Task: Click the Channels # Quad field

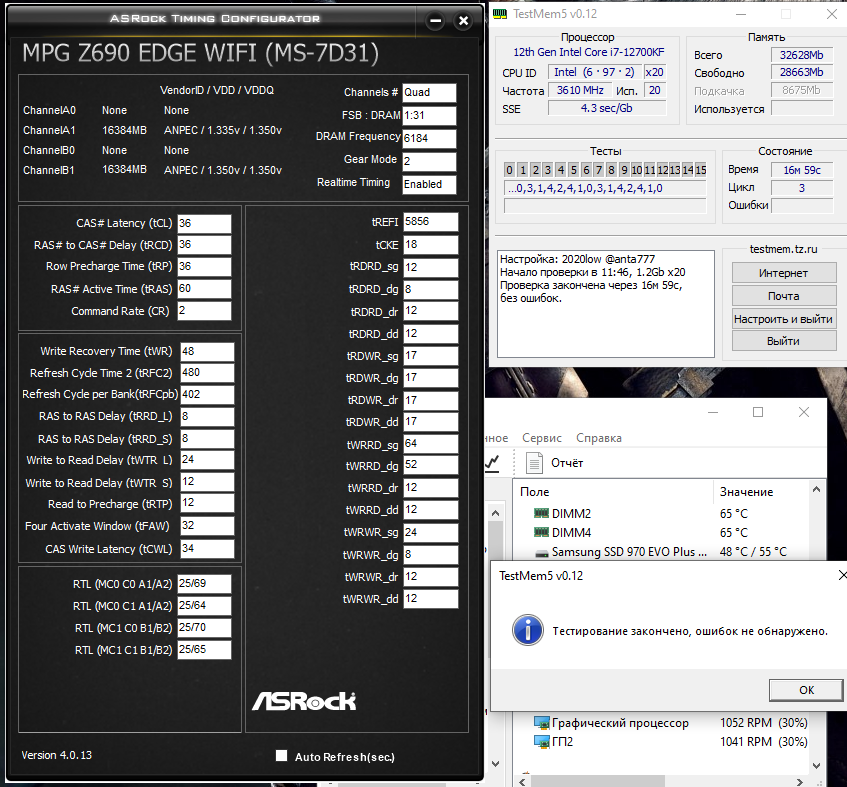Action: click(429, 92)
